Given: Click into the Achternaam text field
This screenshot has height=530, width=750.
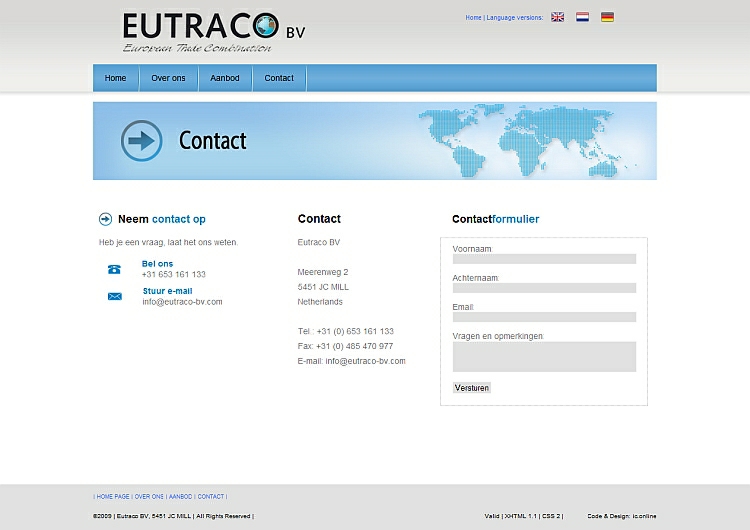Looking at the screenshot, I should (x=544, y=288).
